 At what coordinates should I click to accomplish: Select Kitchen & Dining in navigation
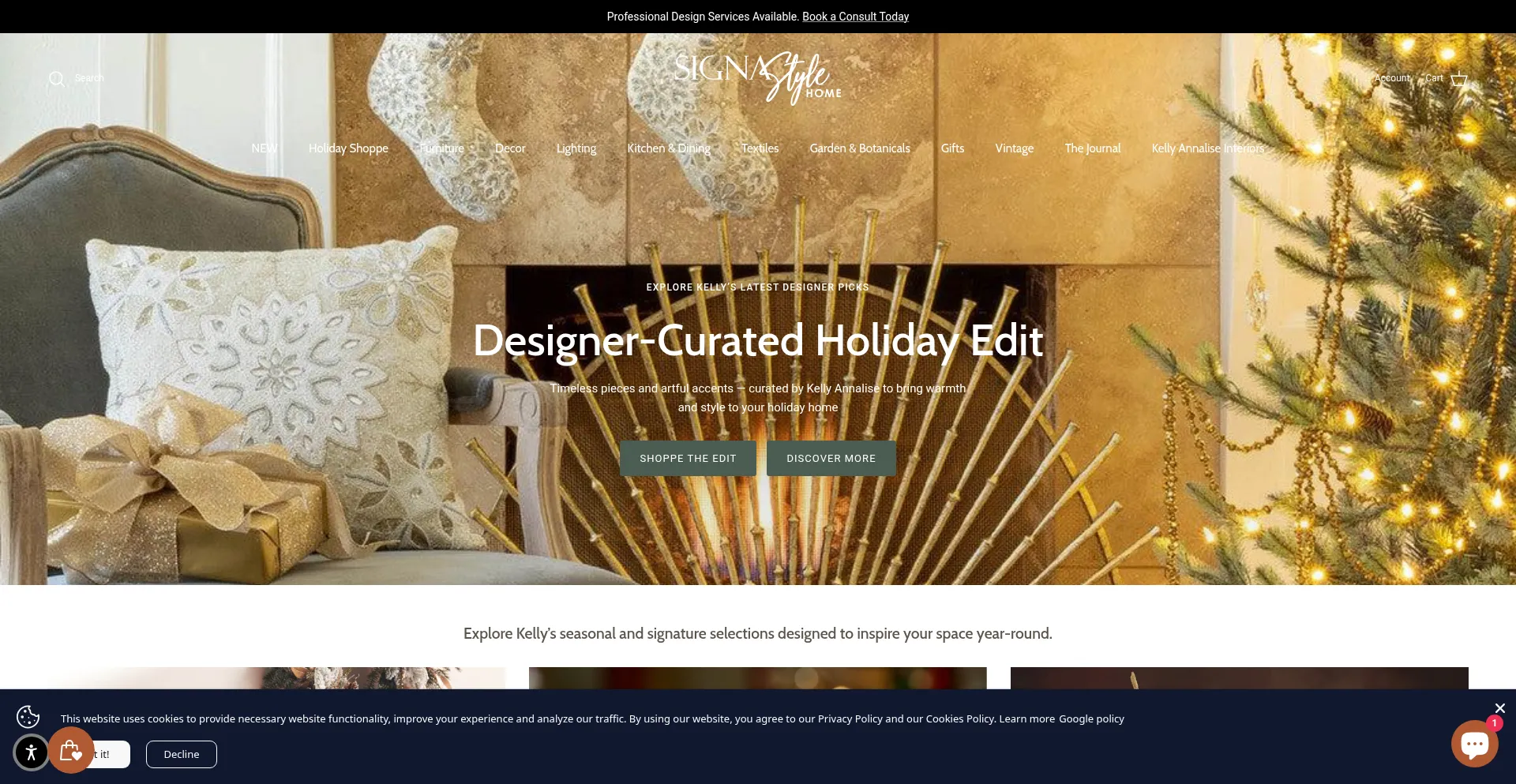(668, 148)
